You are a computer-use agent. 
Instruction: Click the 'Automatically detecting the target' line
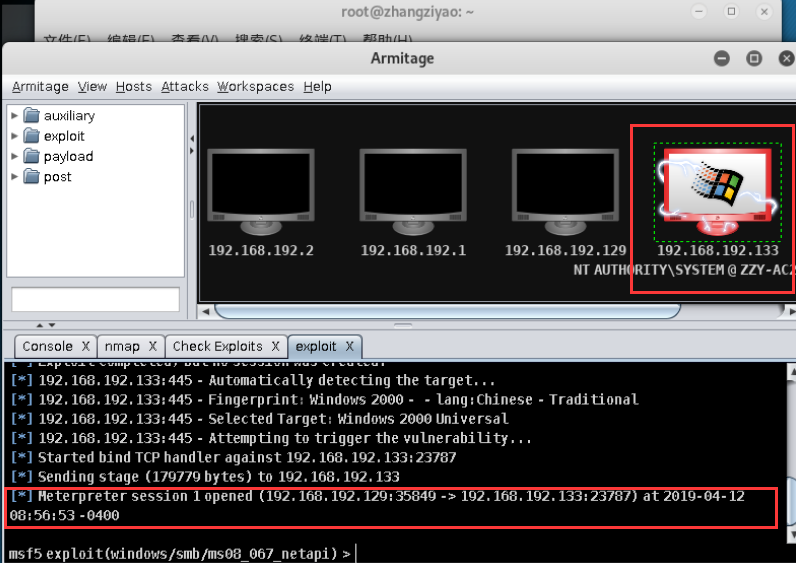point(252,380)
